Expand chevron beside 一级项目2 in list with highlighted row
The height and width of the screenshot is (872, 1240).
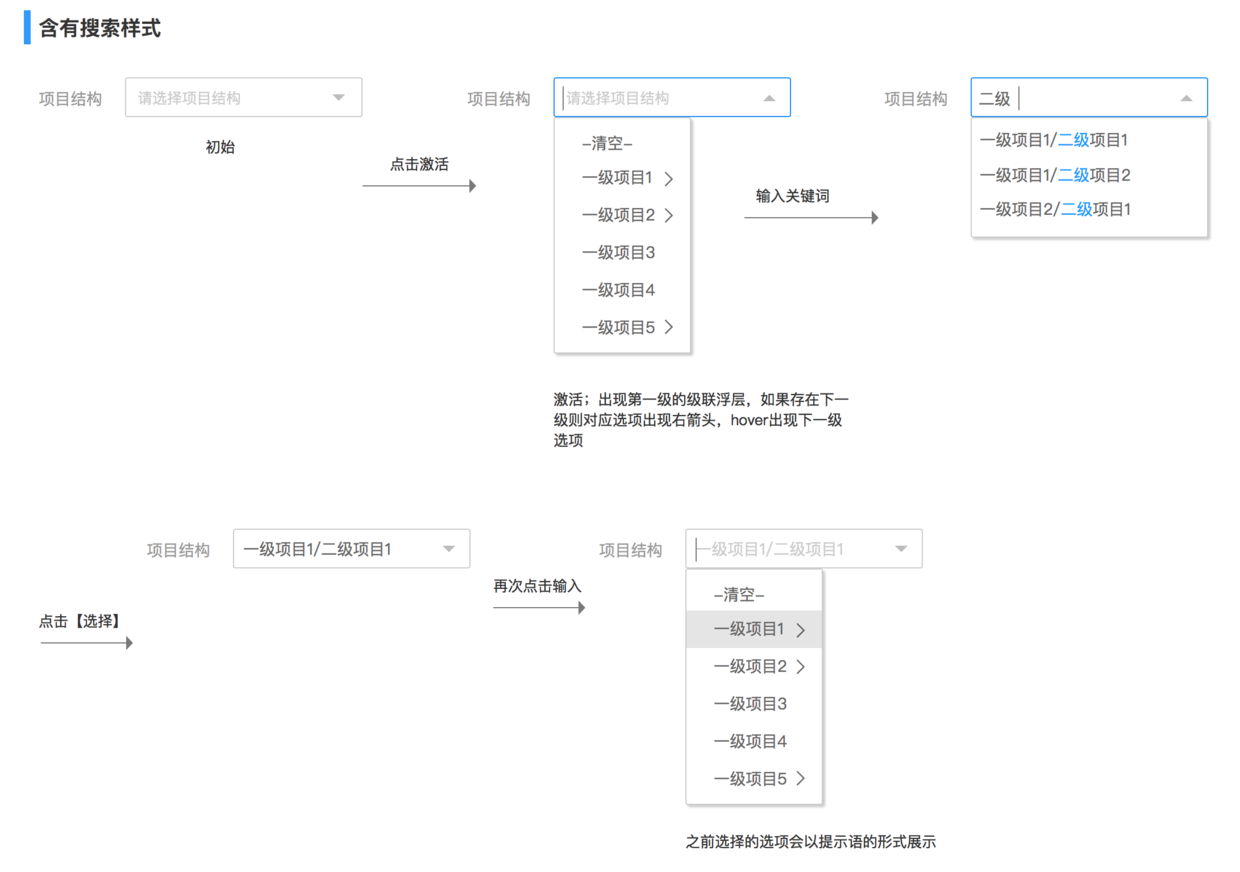[x=801, y=667]
